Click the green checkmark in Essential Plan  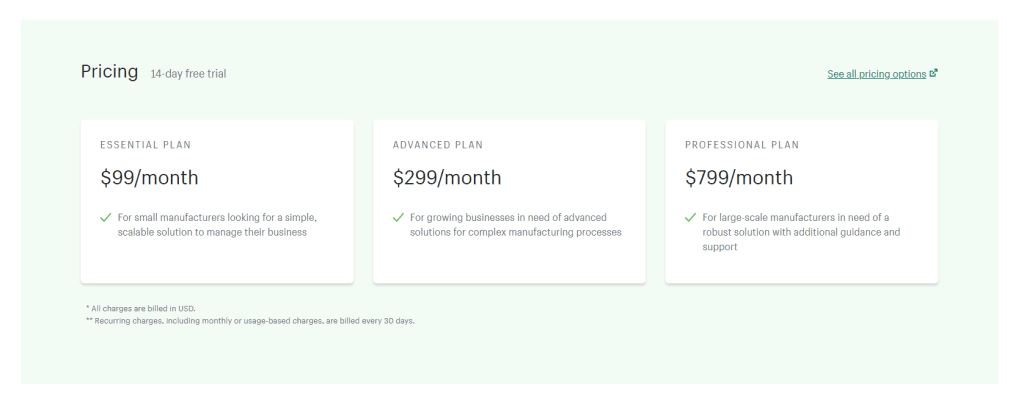106,217
